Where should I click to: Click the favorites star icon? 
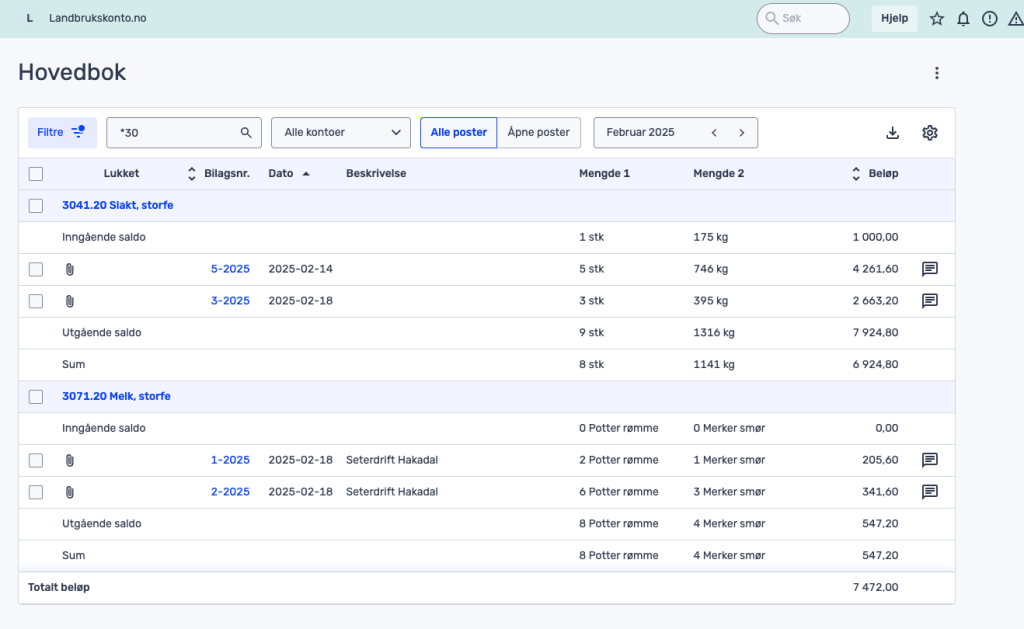(x=937, y=19)
